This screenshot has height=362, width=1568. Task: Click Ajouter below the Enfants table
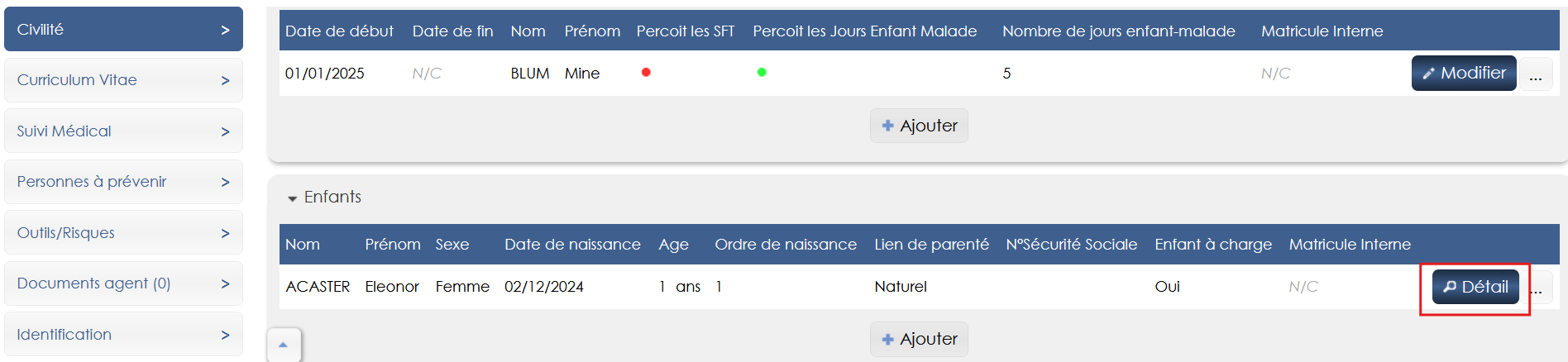click(919, 339)
